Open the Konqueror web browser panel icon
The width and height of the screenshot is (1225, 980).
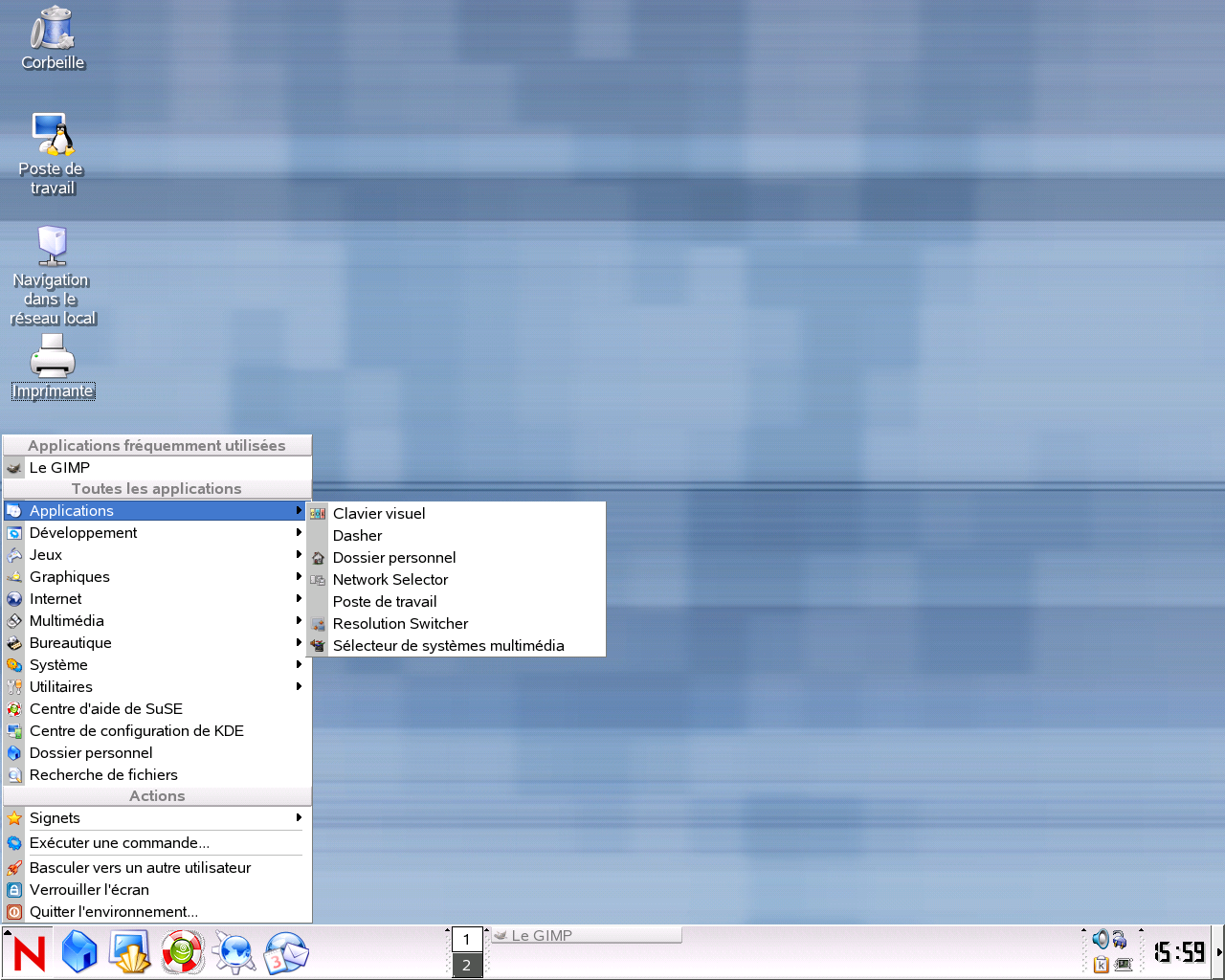234,952
